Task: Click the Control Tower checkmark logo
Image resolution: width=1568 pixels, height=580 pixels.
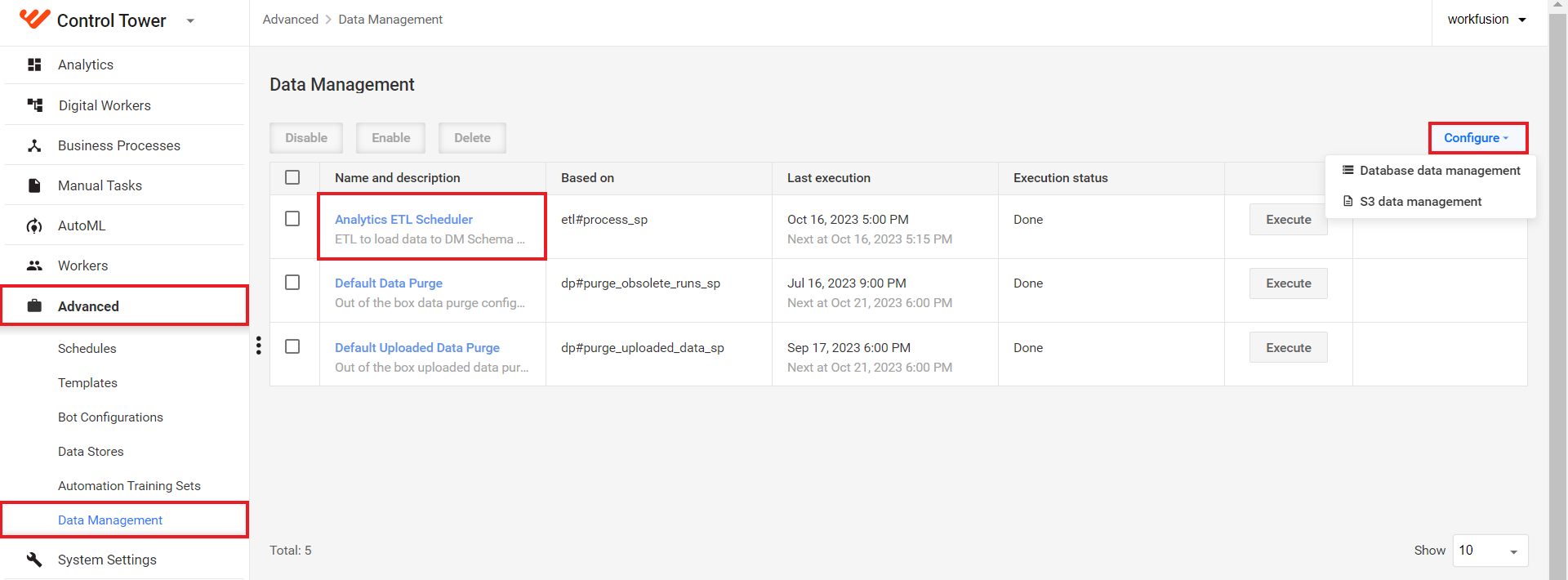Action: tap(34, 19)
